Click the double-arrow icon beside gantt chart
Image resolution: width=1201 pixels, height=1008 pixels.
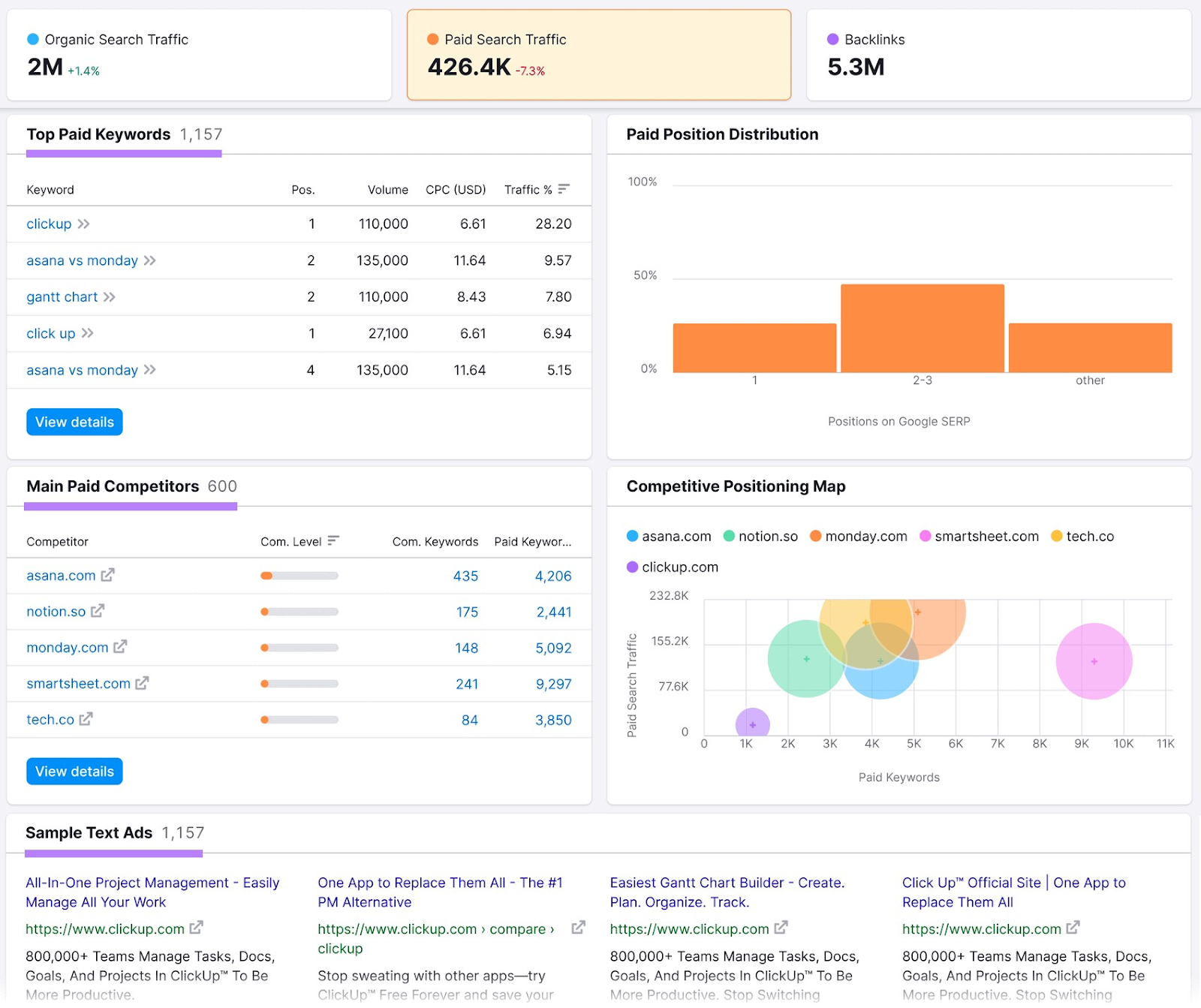point(110,296)
